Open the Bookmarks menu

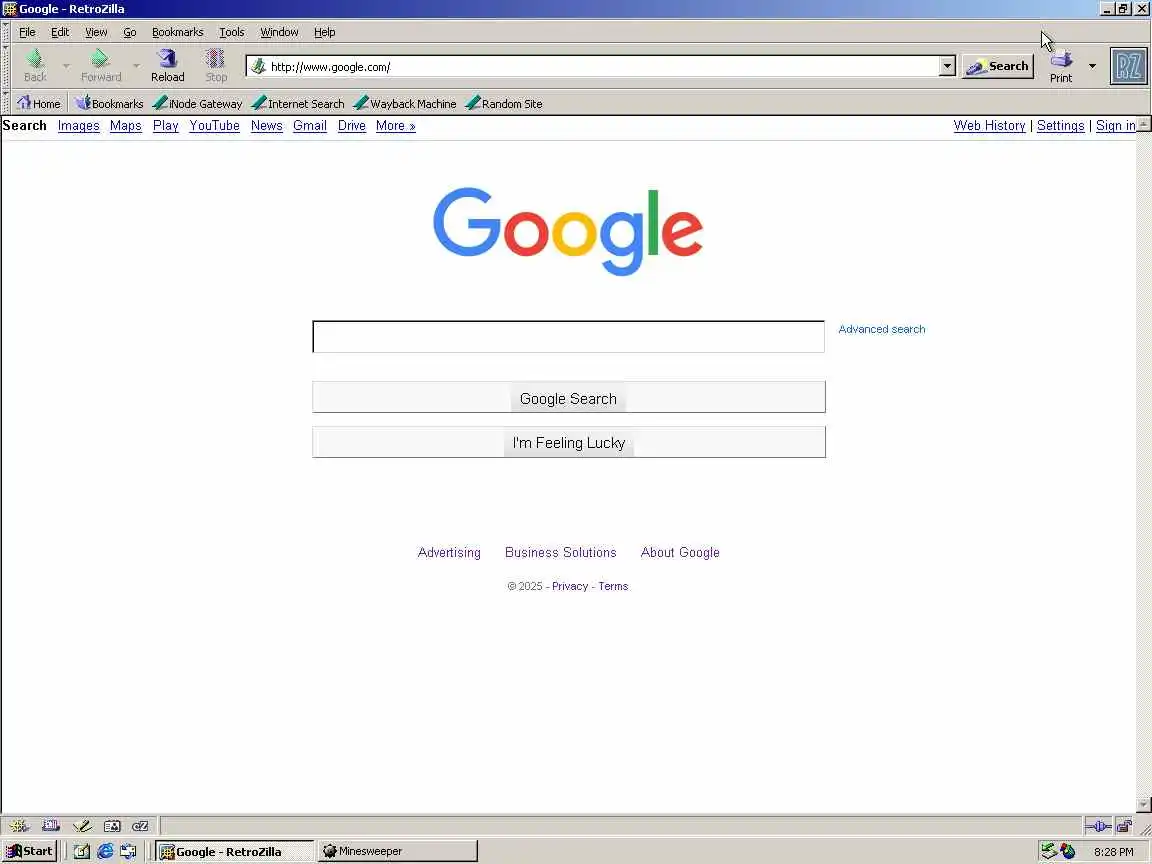coord(178,32)
